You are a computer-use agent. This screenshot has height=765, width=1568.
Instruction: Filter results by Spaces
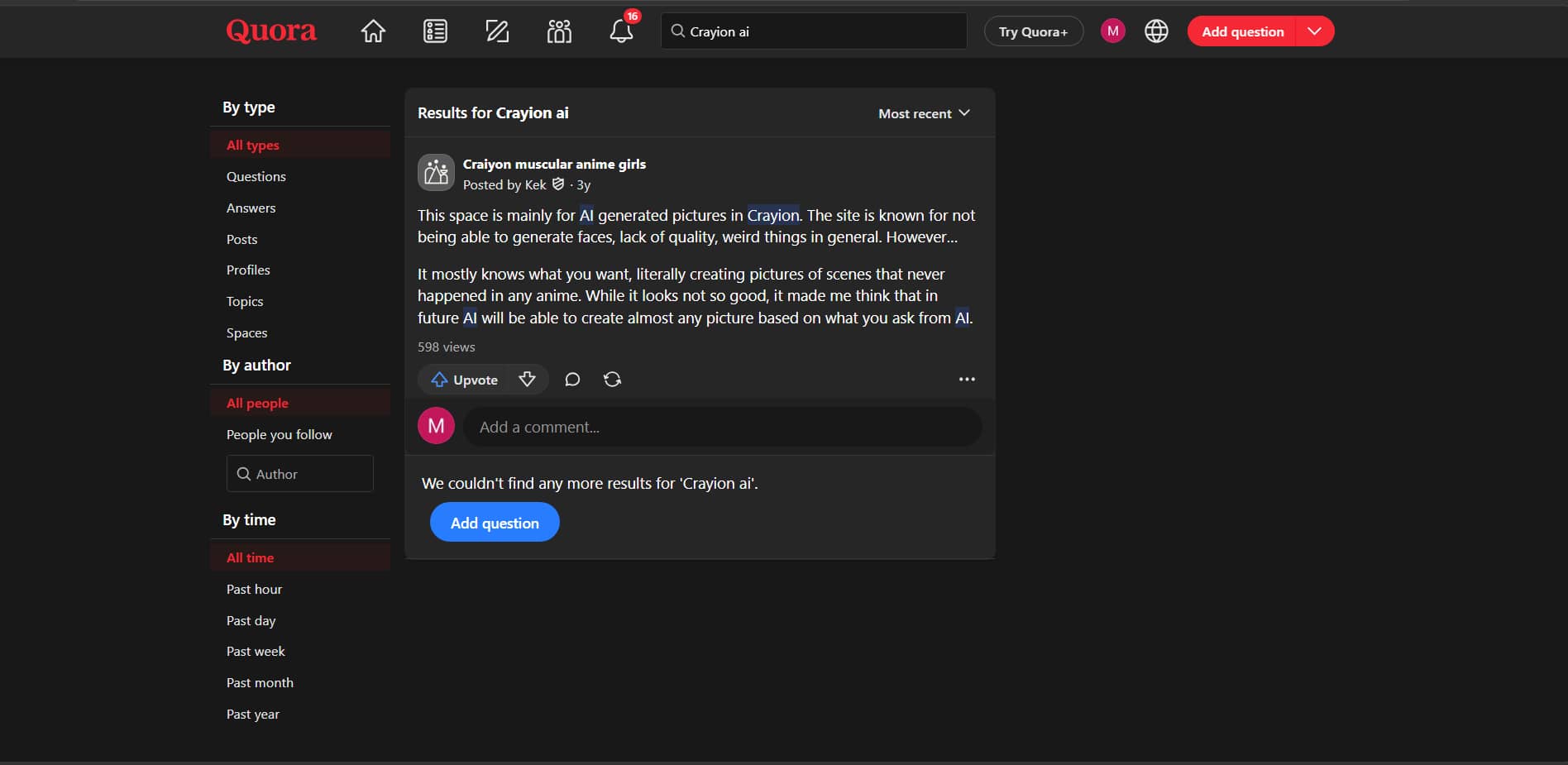[247, 332]
